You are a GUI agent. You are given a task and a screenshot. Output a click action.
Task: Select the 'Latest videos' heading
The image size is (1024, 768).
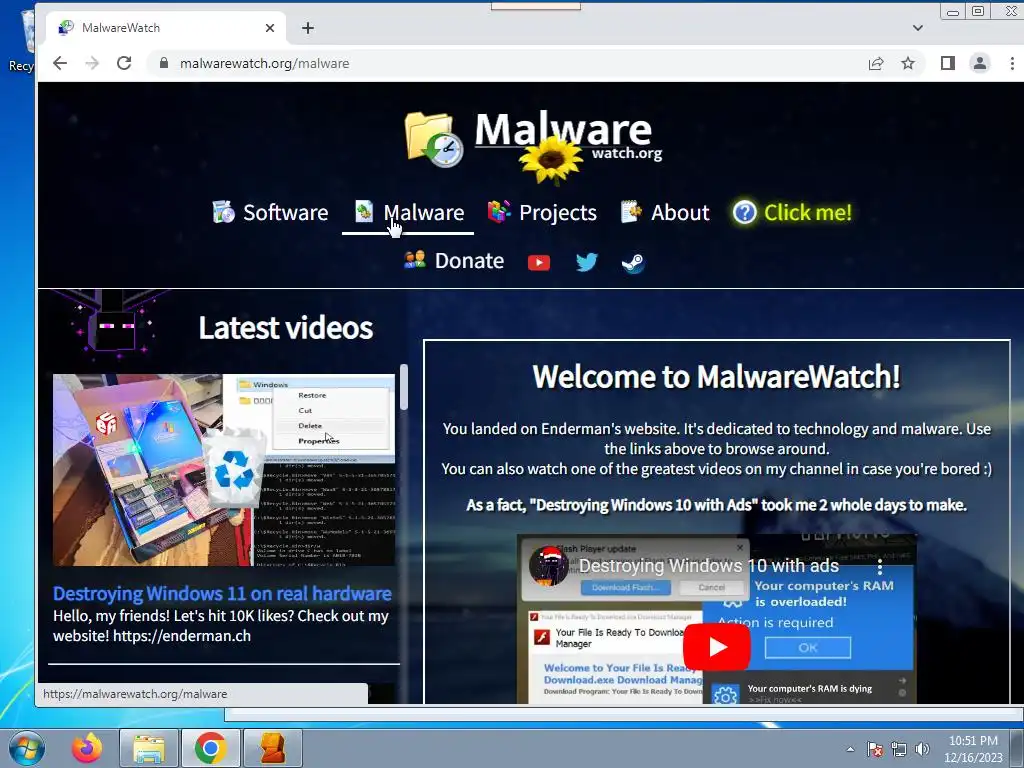(285, 328)
